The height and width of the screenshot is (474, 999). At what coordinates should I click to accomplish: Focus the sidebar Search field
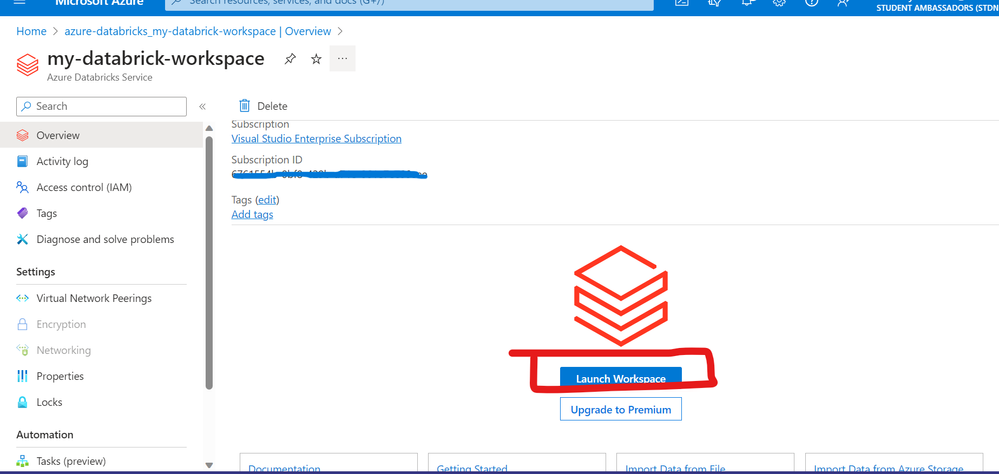point(101,106)
